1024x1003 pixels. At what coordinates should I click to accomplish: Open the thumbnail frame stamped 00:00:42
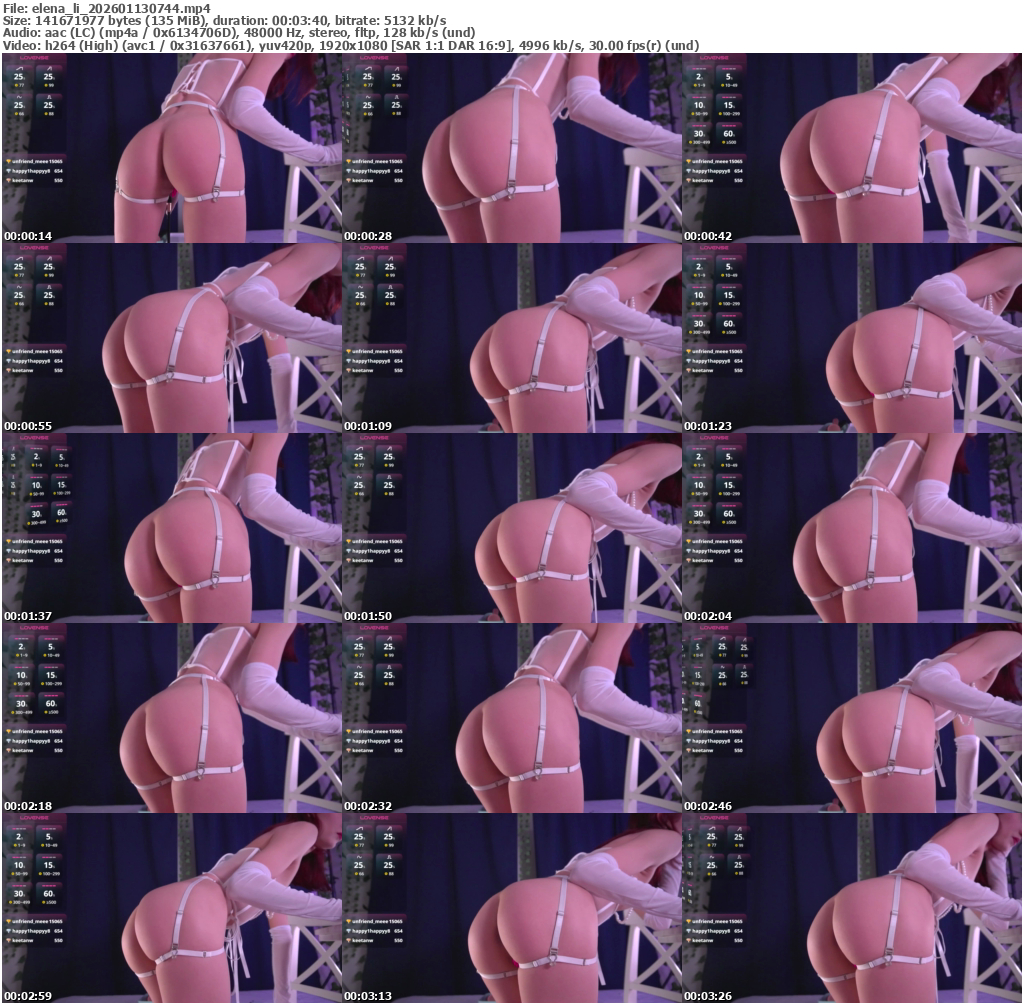tap(852, 148)
